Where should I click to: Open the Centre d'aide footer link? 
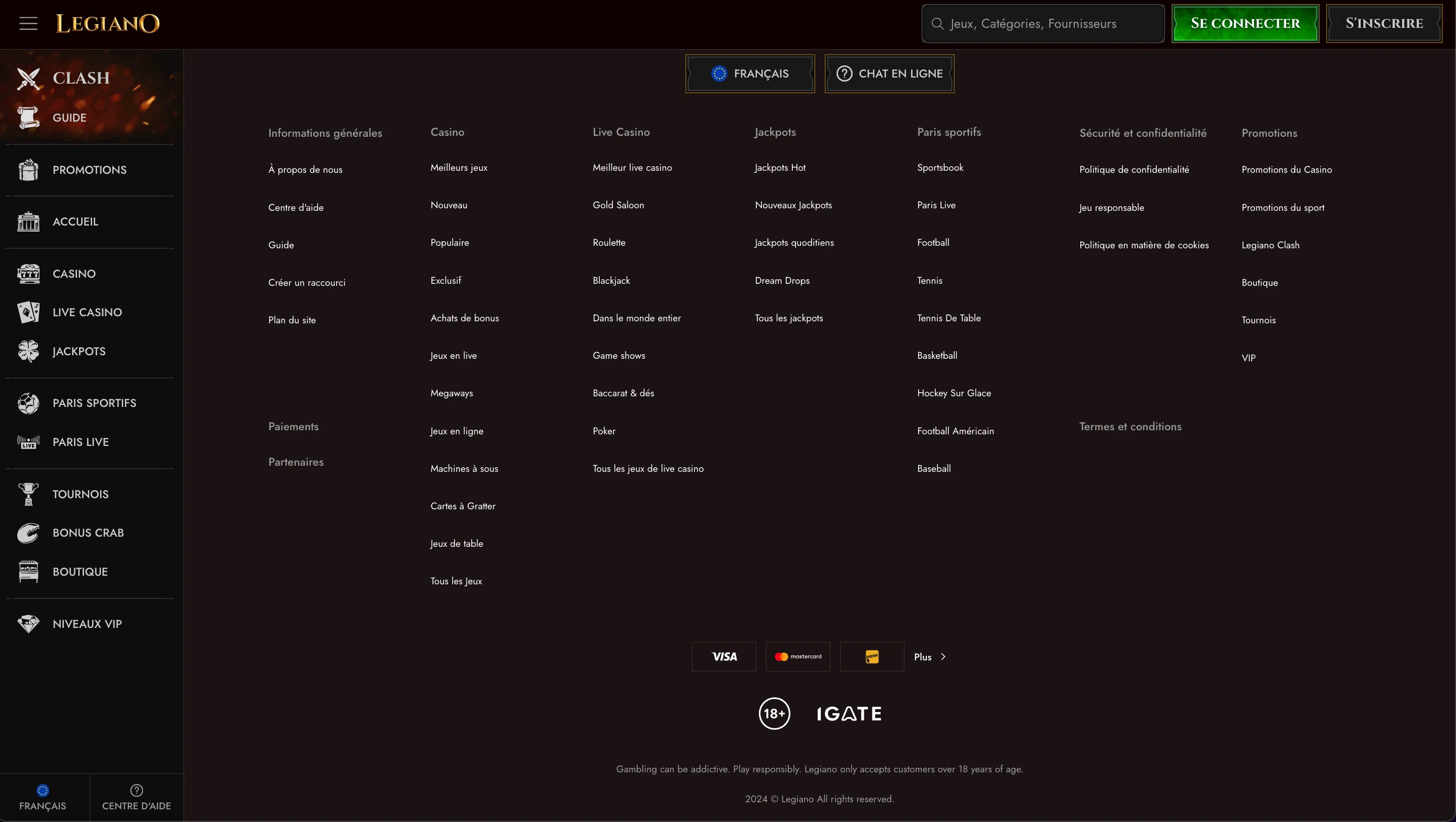pos(296,207)
